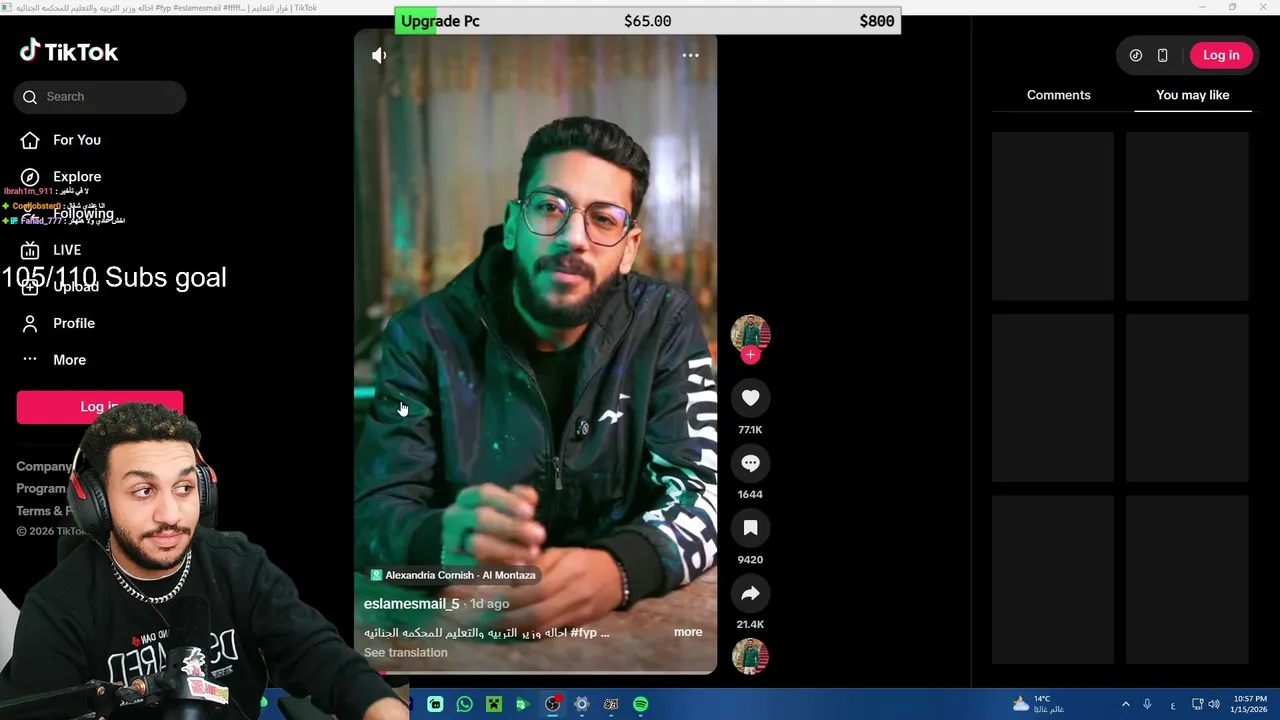Unmute the video with the speaker icon
This screenshot has width=1280, height=720.
pyautogui.click(x=379, y=56)
